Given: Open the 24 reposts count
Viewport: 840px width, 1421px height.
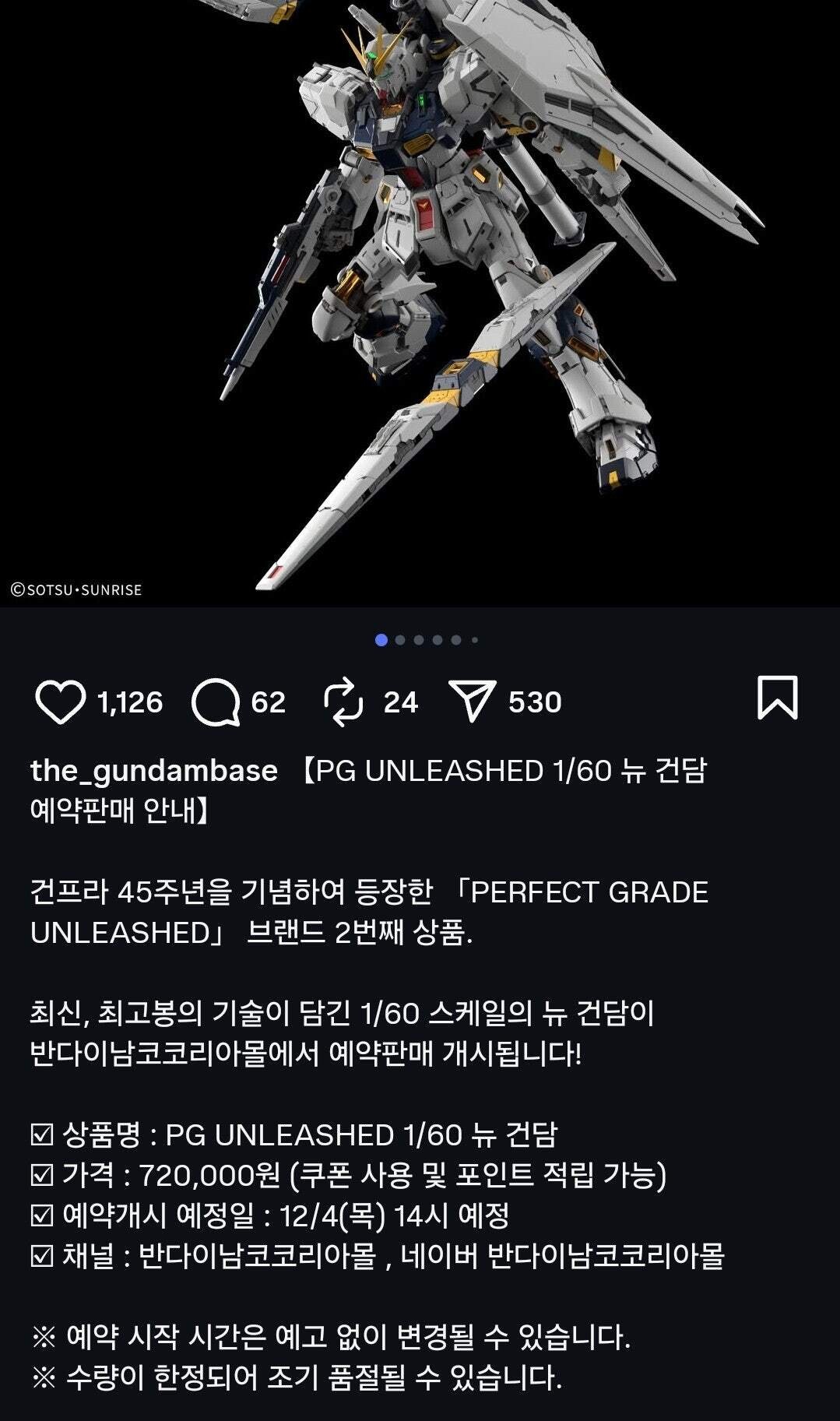Looking at the screenshot, I should [401, 702].
